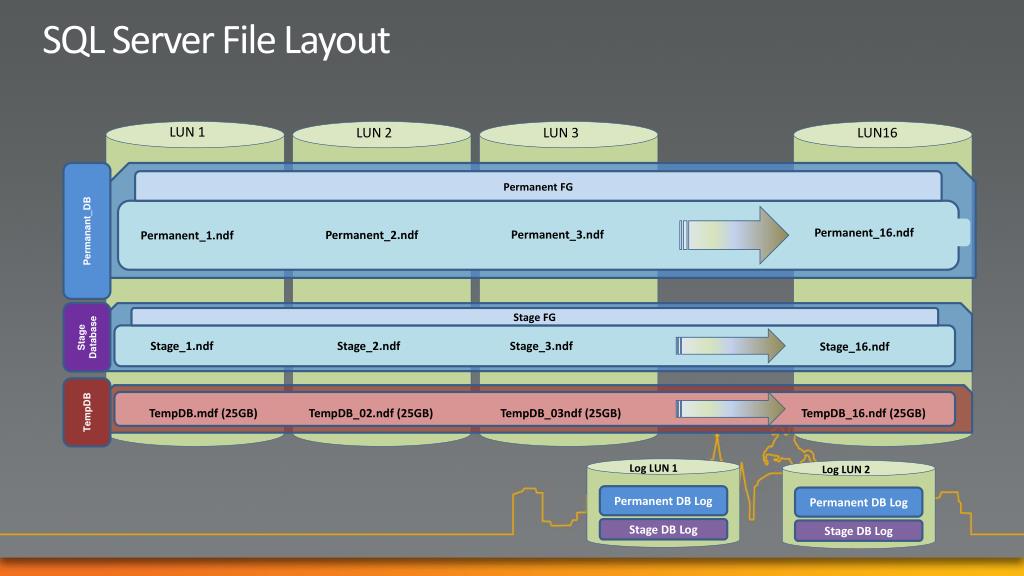Viewport: 1024px width, 576px height.
Task: Click the Permanent FG header bar
Action: pyautogui.click(x=538, y=186)
